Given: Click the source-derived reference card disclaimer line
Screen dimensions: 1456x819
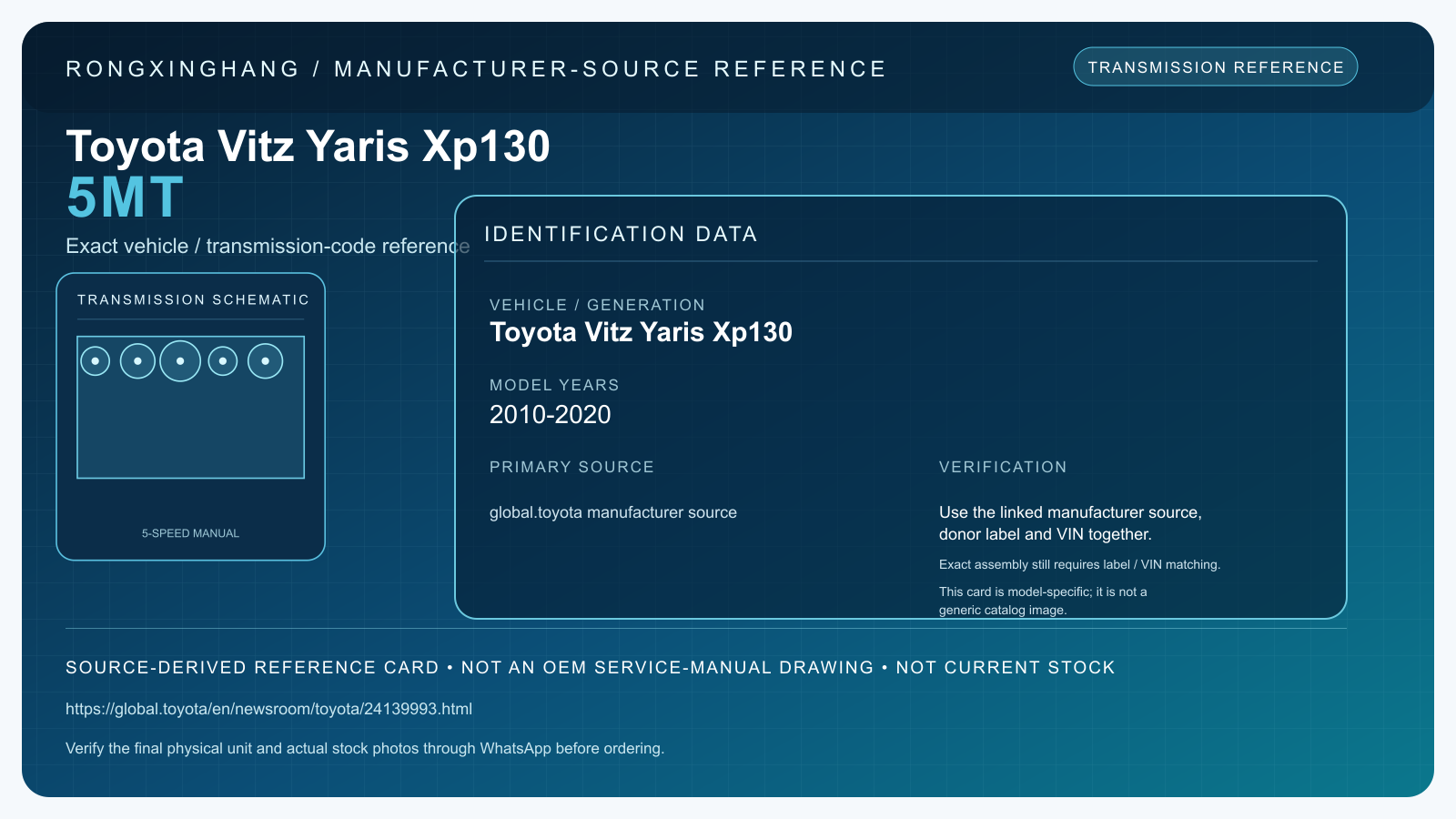Looking at the screenshot, I should click(590, 667).
